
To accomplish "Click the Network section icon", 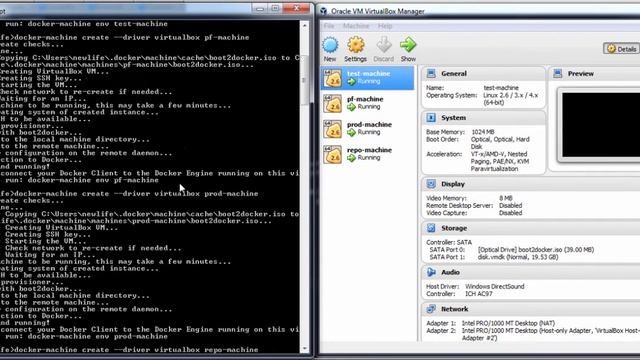I will [431, 309].
